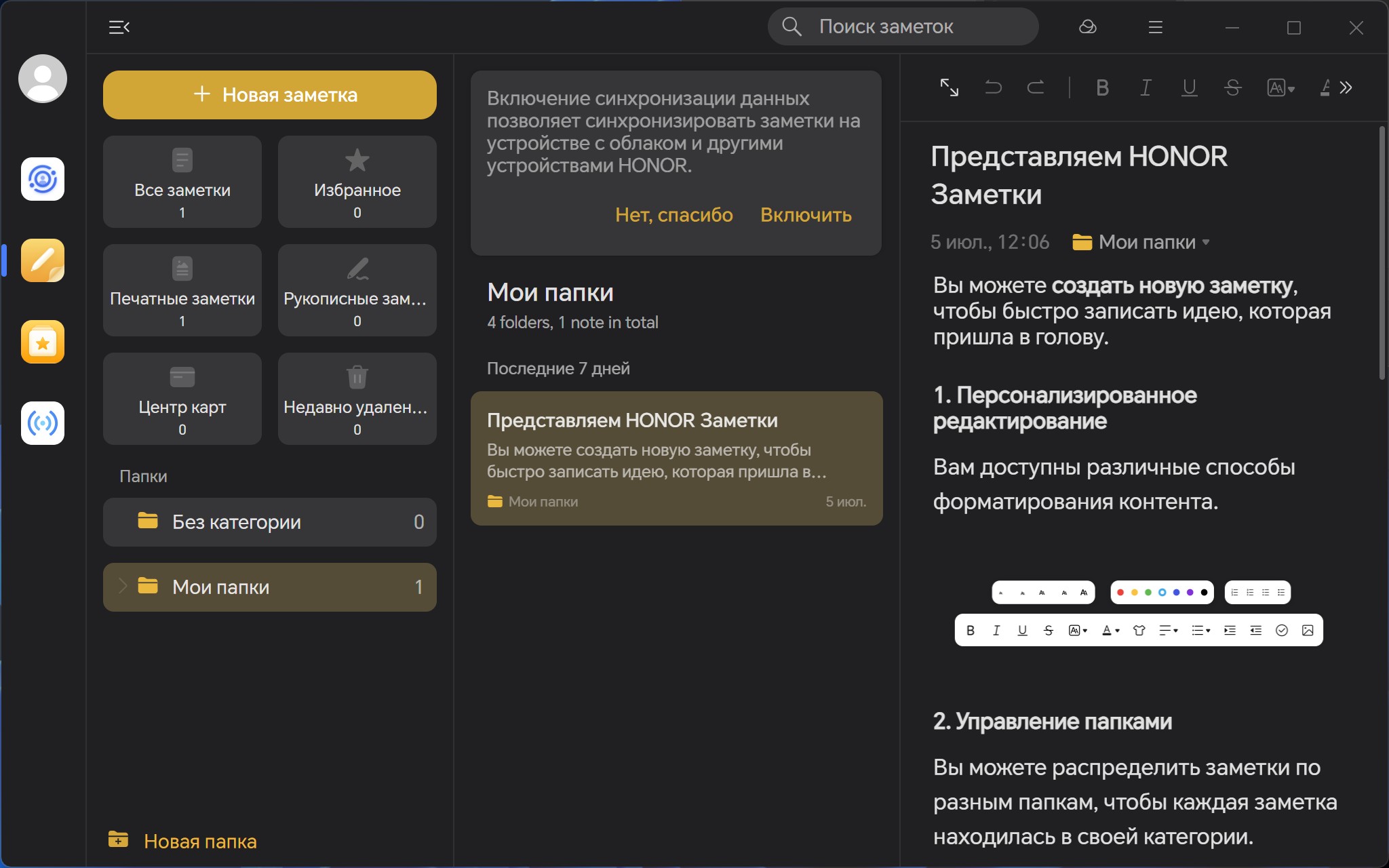The height and width of the screenshot is (868, 1389).
Task: Open the orange star favorites app icon
Action: tap(43, 342)
